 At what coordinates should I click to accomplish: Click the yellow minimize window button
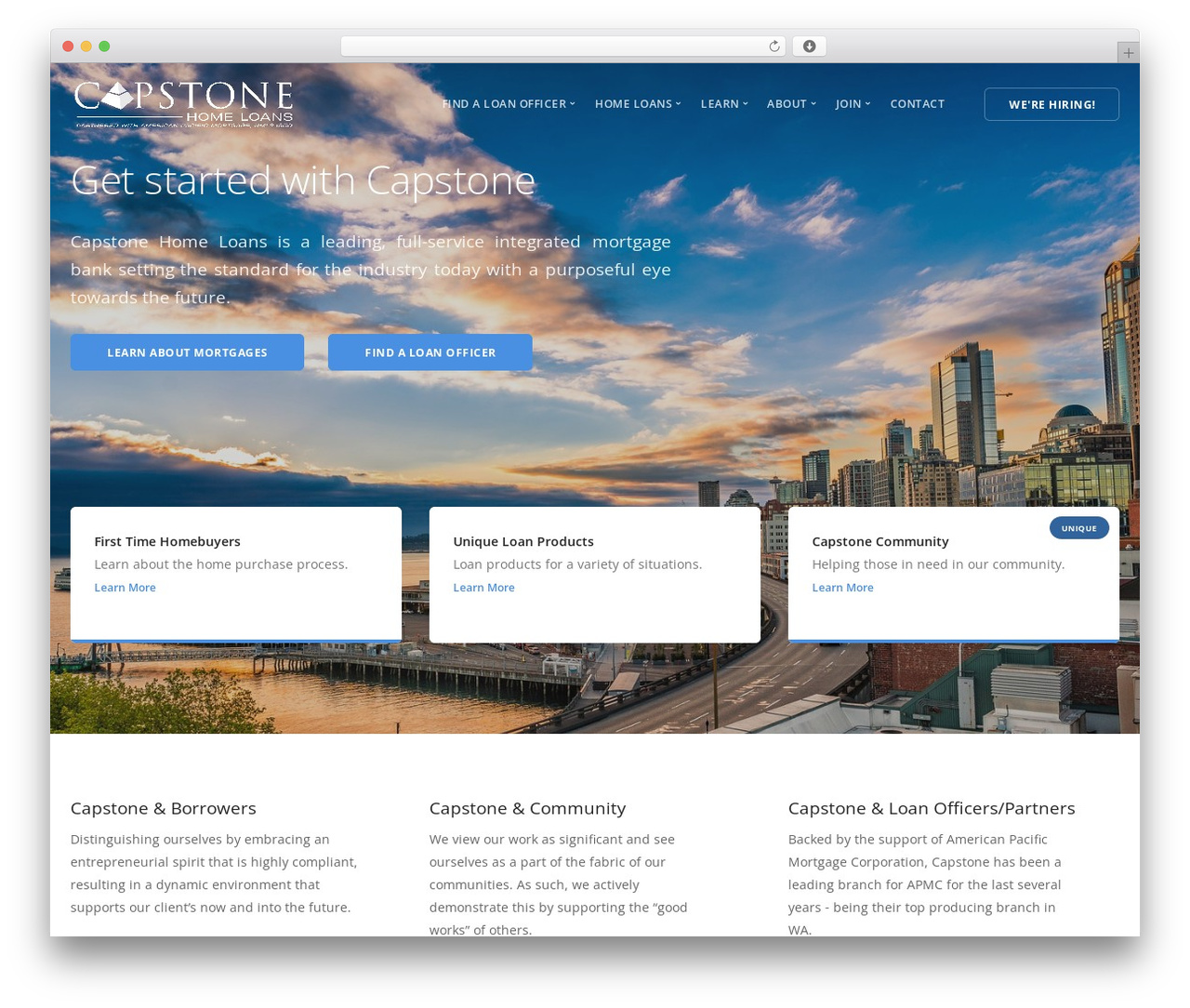click(x=86, y=46)
